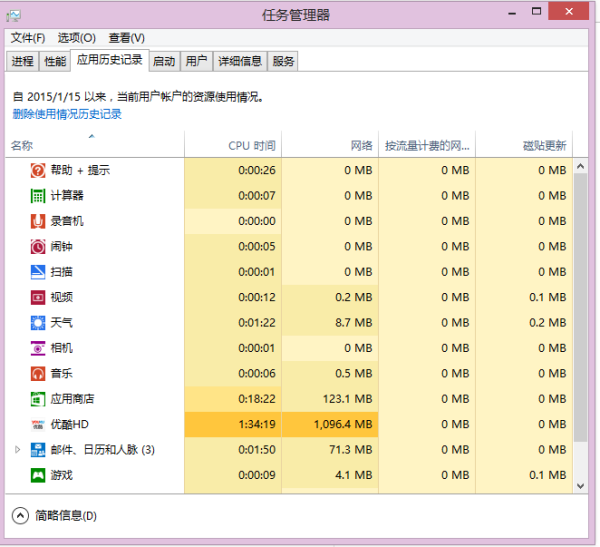Click the 计算器 calculator icon
Image resolution: width=600 pixels, height=547 pixels.
[38, 196]
